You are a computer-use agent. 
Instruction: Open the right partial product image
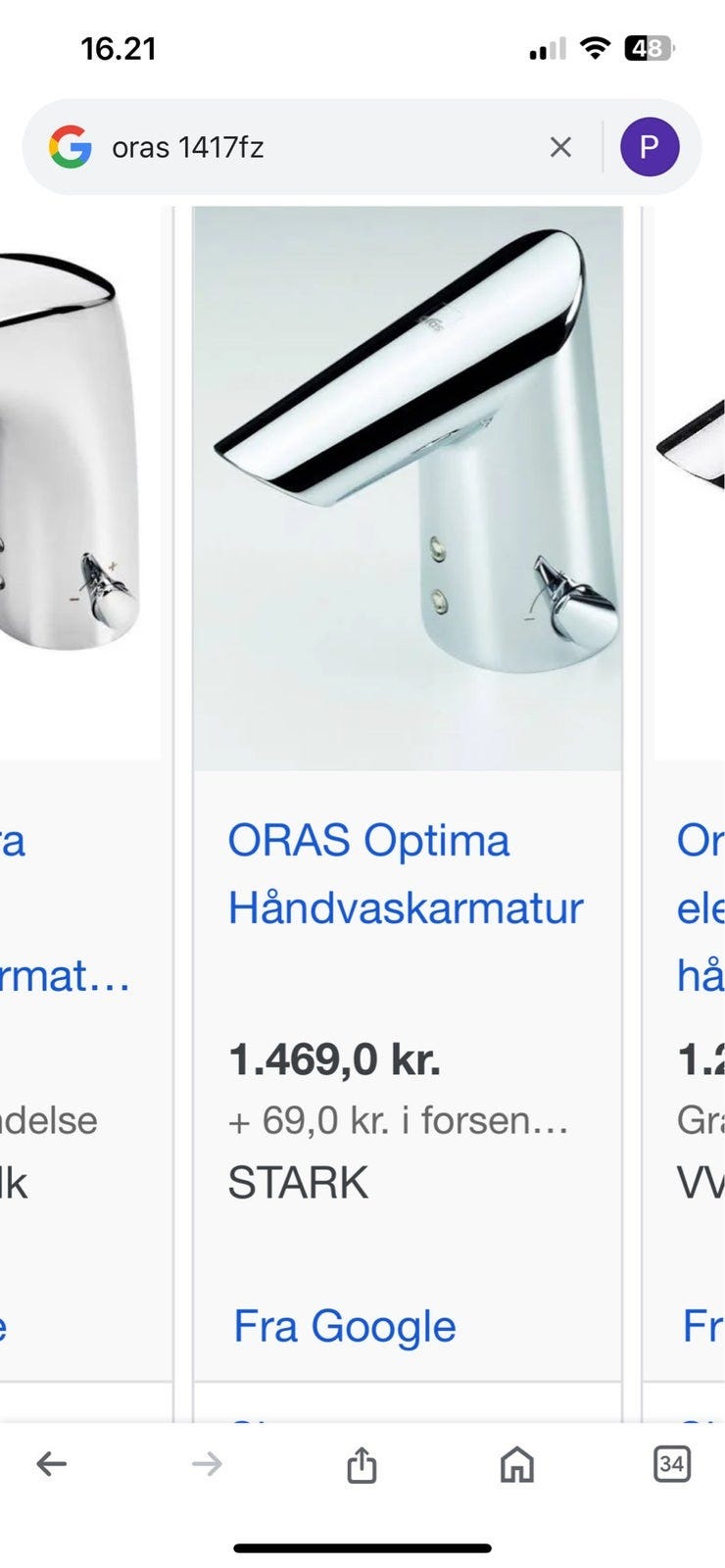690,482
